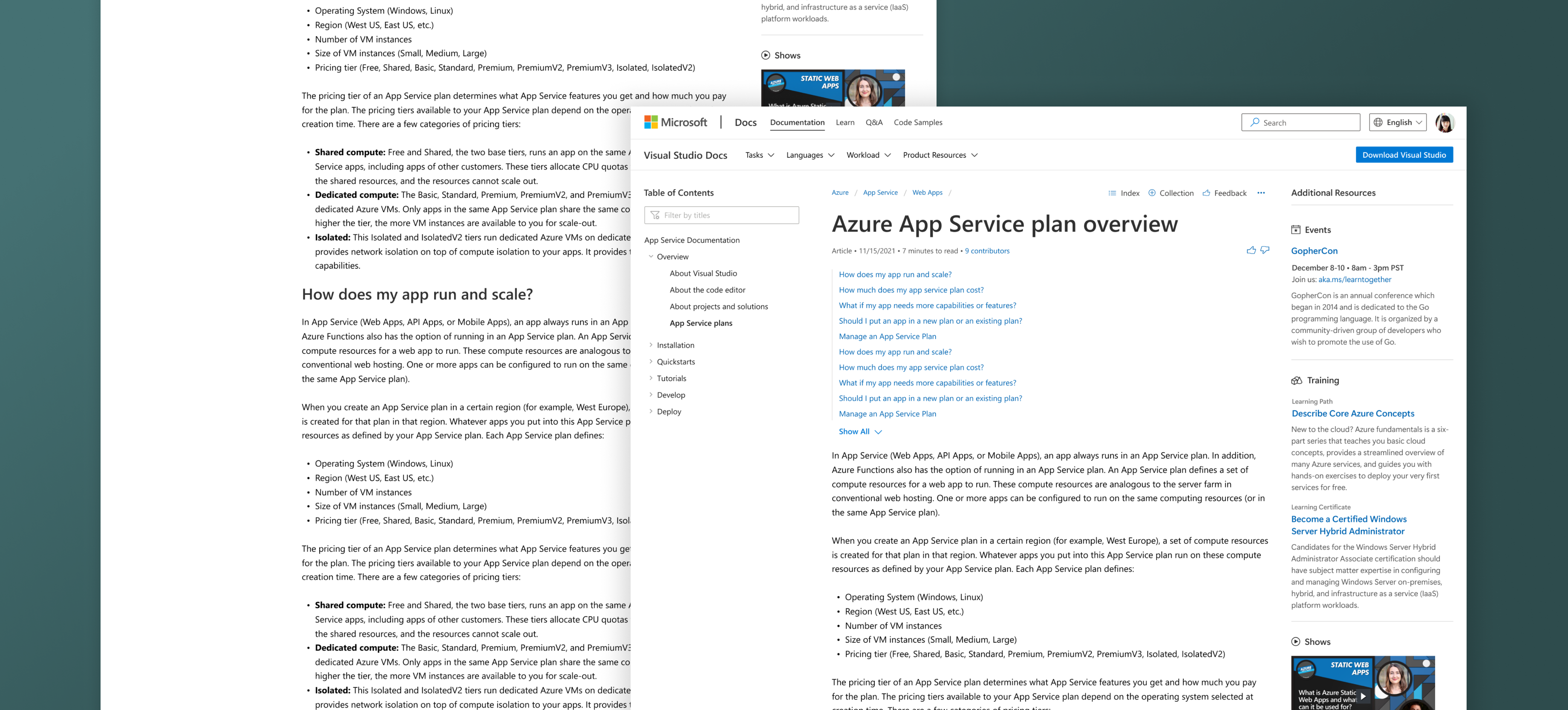Screen dimensions: 1568x710
Task: Click the Docs header link
Action: click(x=746, y=122)
